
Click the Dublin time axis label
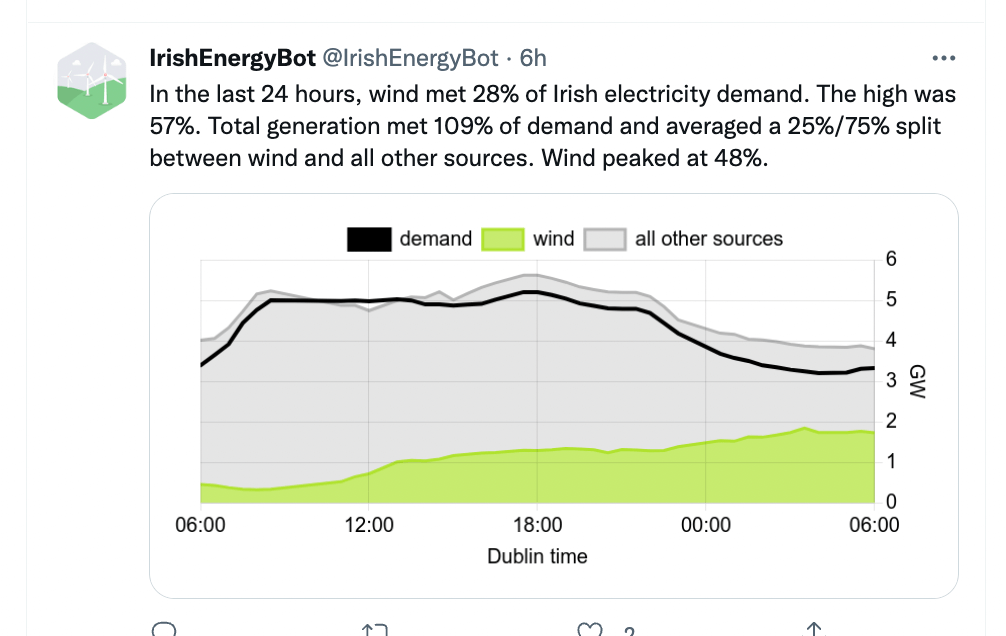click(537, 556)
